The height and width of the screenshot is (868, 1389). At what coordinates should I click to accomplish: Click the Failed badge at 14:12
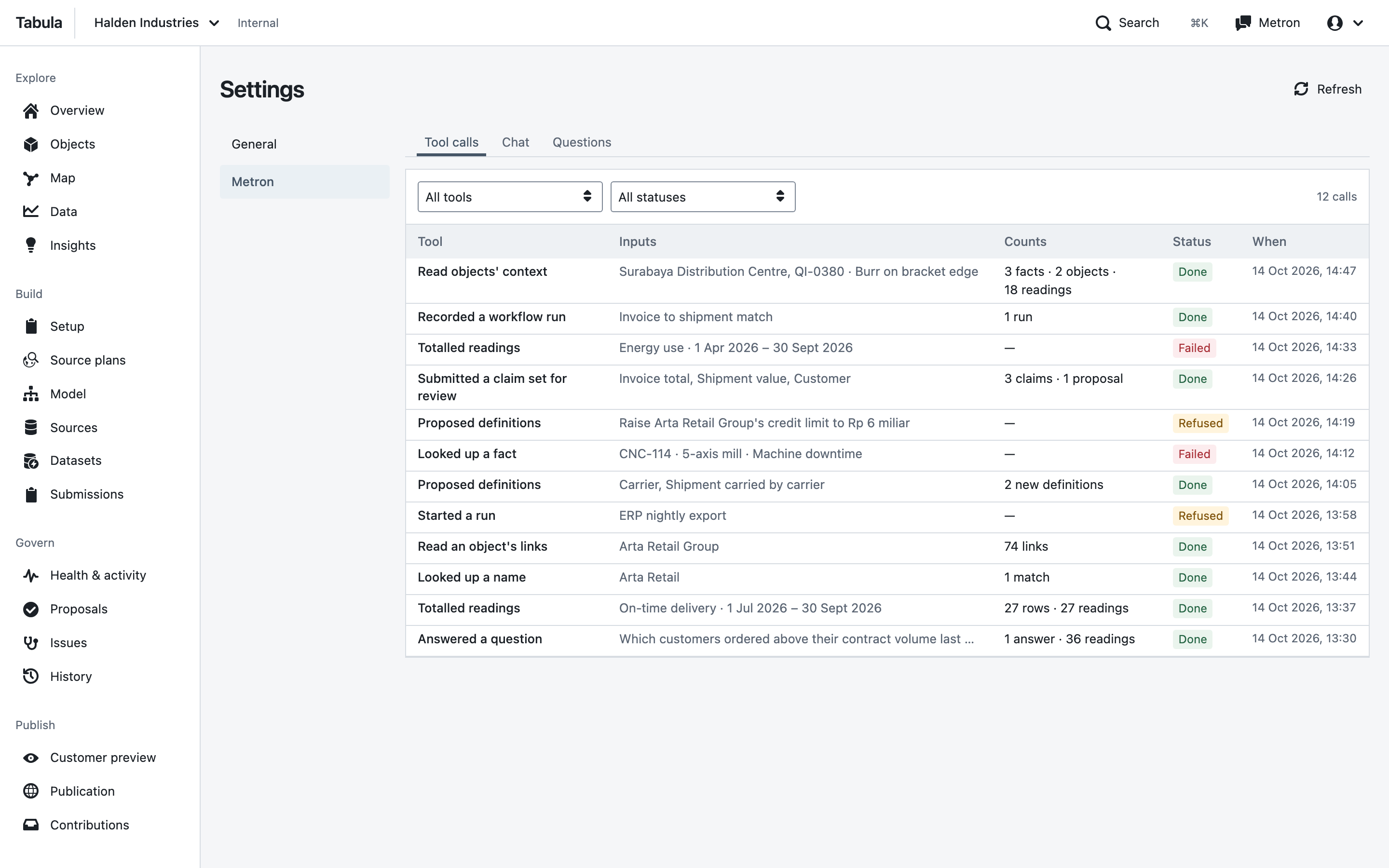coord(1194,454)
